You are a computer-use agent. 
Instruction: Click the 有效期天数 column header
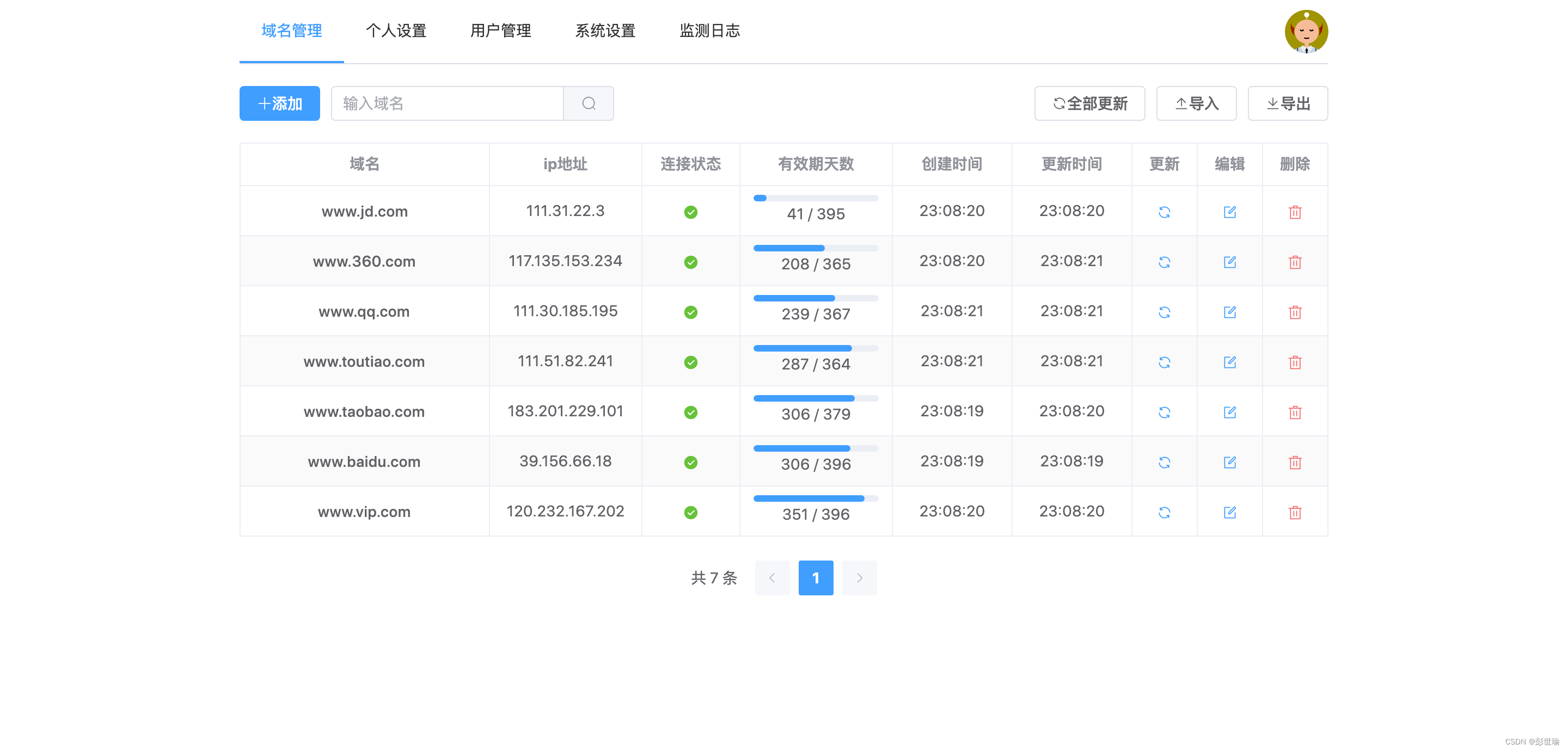point(816,164)
